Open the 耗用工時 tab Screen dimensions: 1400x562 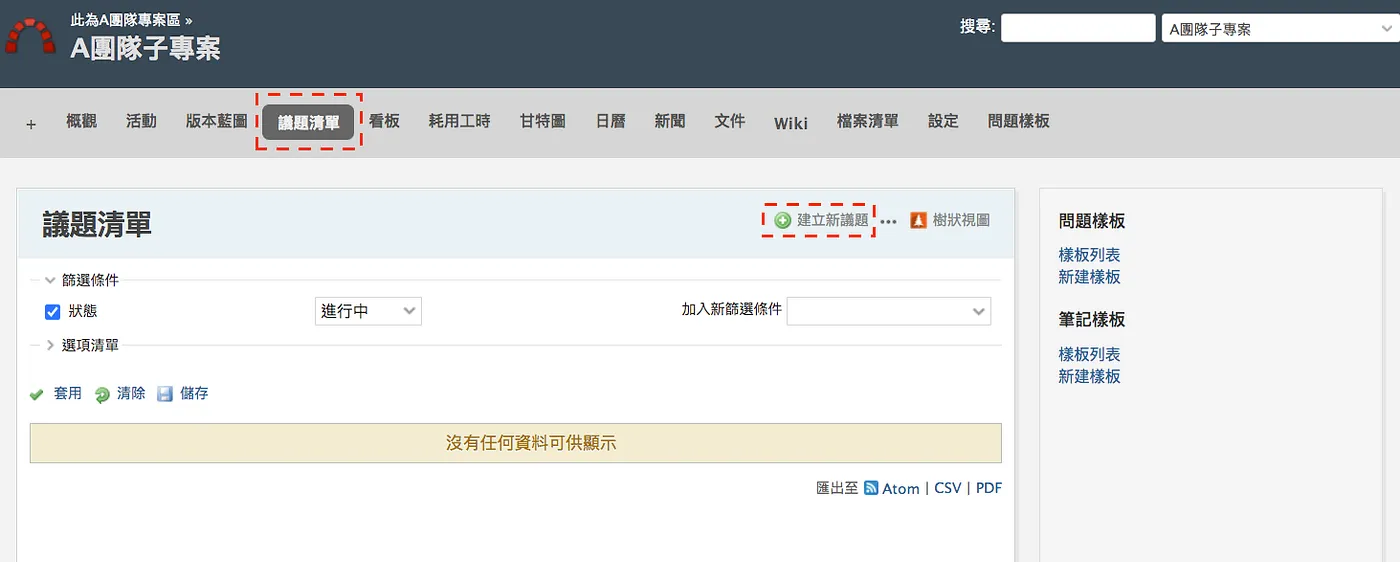tap(460, 121)
